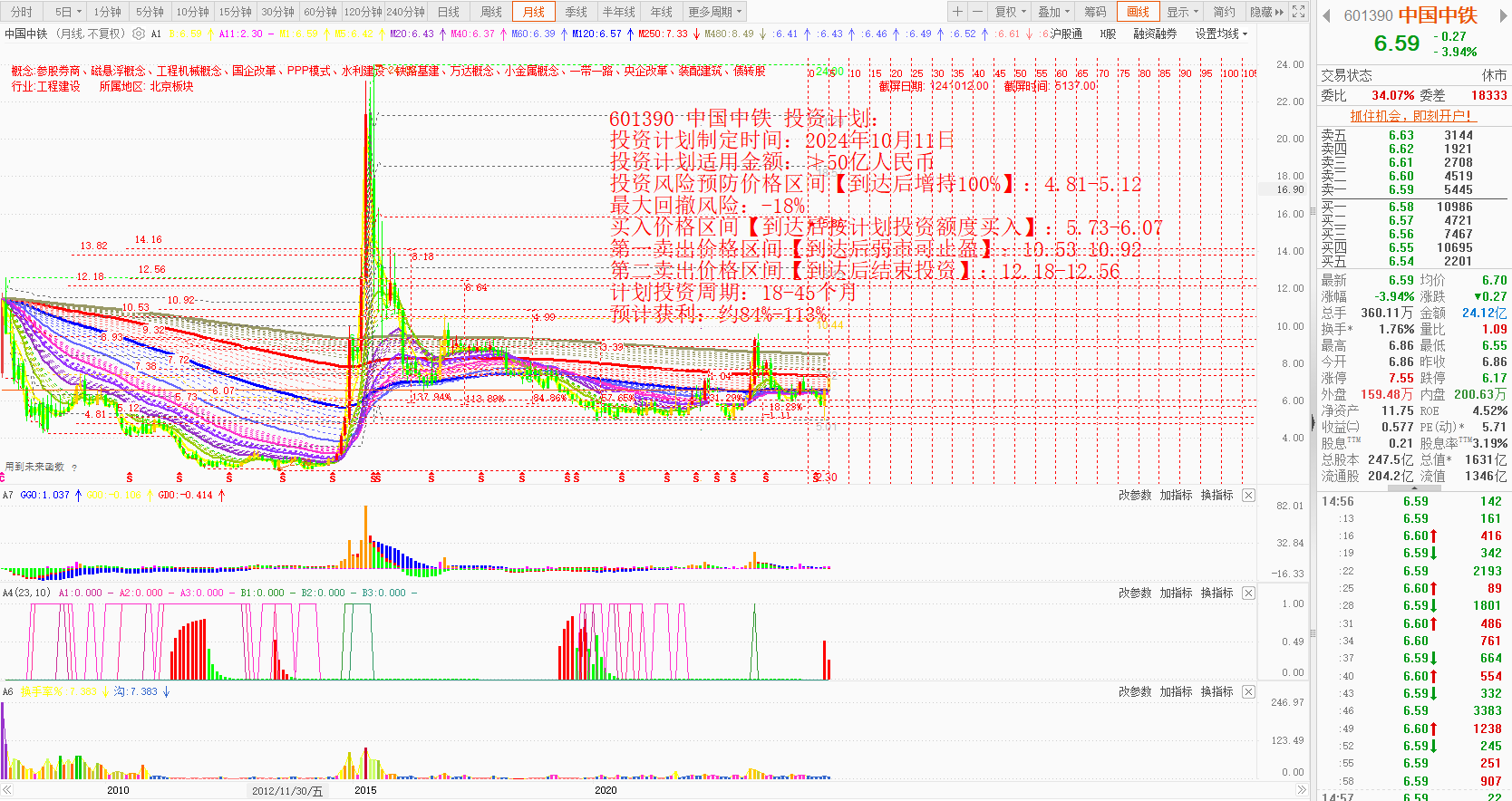Select the 季线 quarterly tab
The width and height of the screenshot is (1512, 801).
click(x=577, y=12)
